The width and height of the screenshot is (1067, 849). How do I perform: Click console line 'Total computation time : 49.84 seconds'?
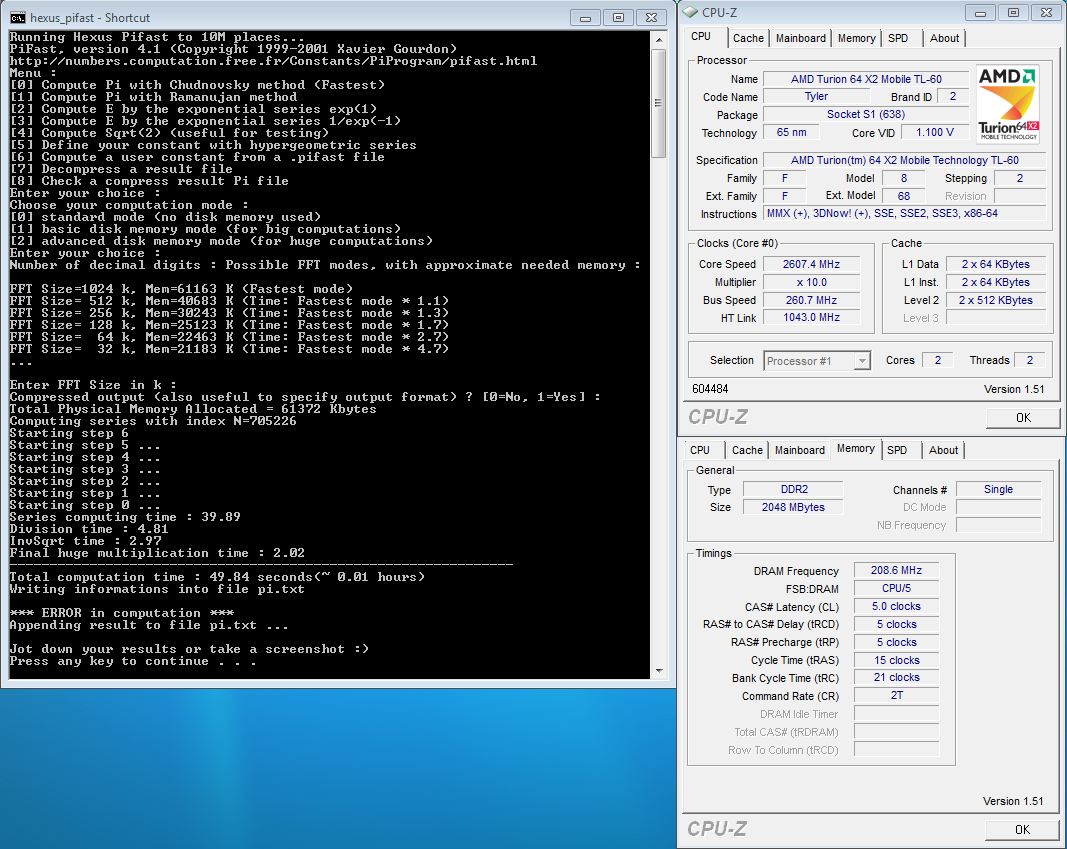(x=218, y=577)
